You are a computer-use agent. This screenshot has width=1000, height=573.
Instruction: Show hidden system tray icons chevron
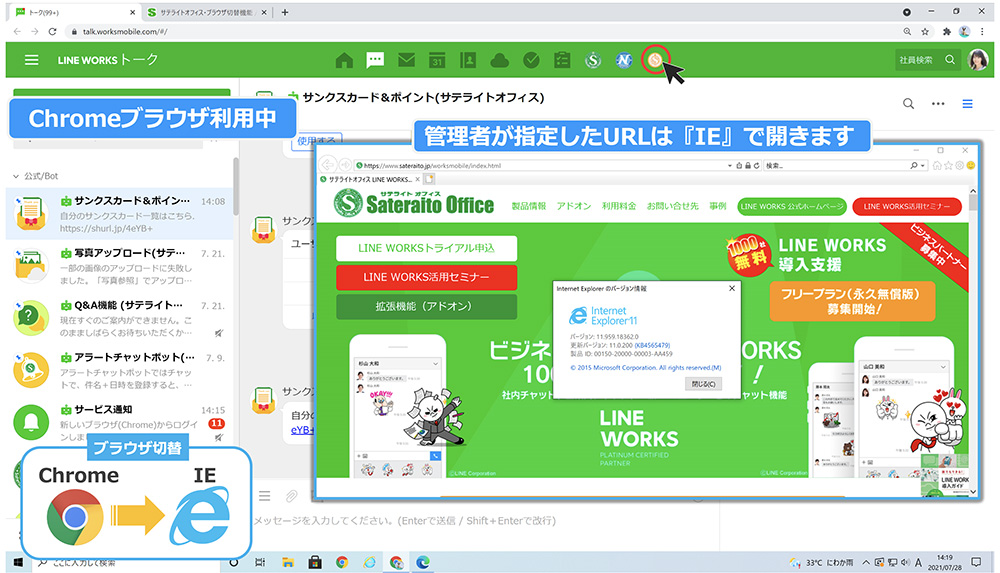pyautogui.click(x=865, y=563)
